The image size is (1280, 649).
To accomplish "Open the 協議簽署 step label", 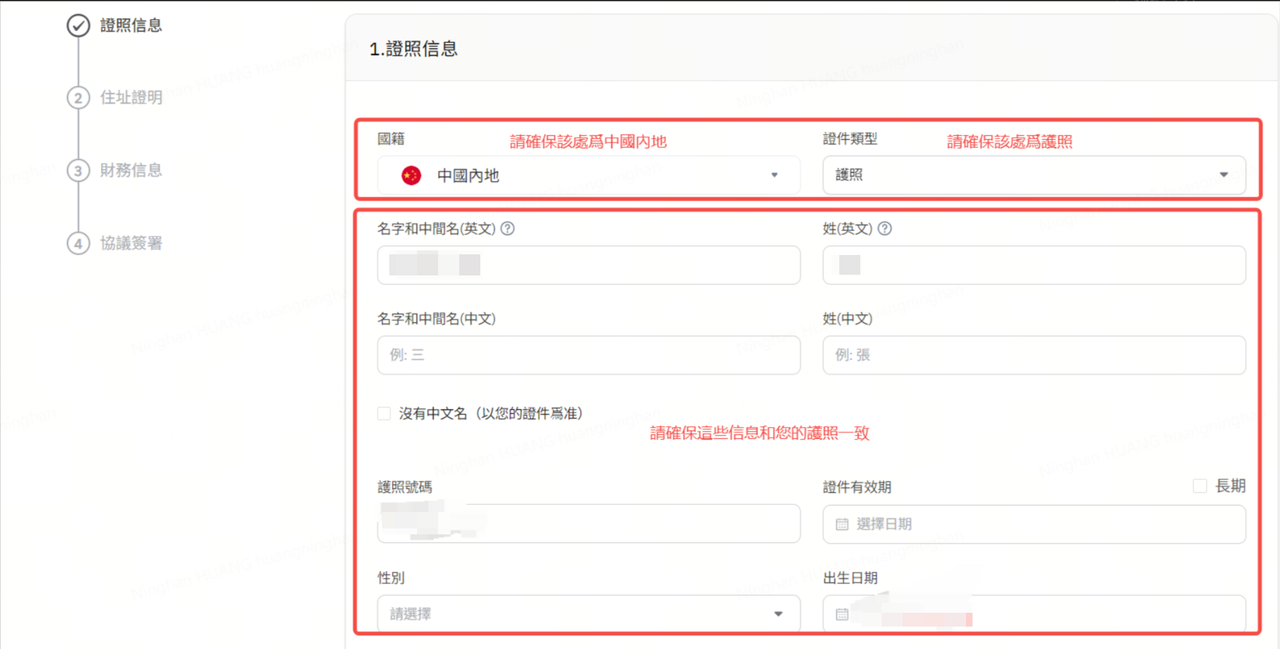I will 131,243.
